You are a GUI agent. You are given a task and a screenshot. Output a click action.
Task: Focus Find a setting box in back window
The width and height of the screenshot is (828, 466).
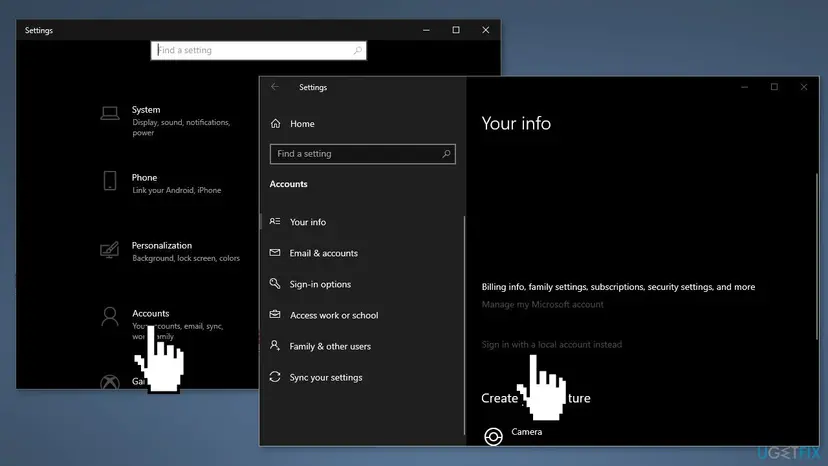tap(258, 50)
